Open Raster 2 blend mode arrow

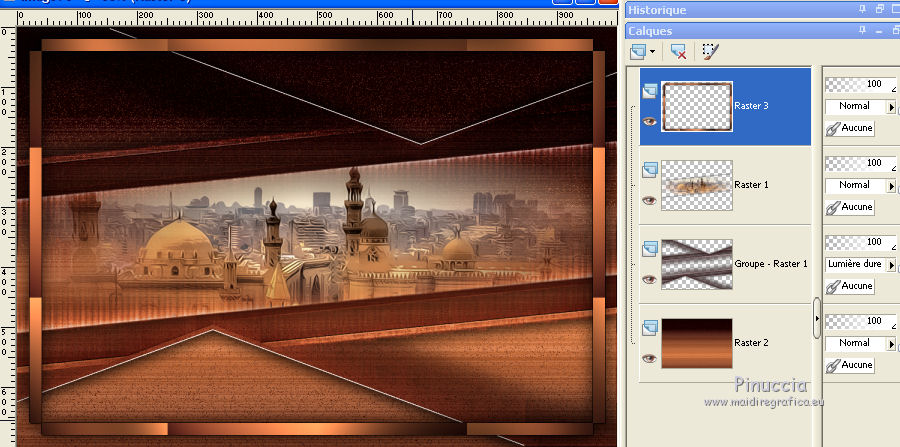pyautogui.click(x=891, y=344)
